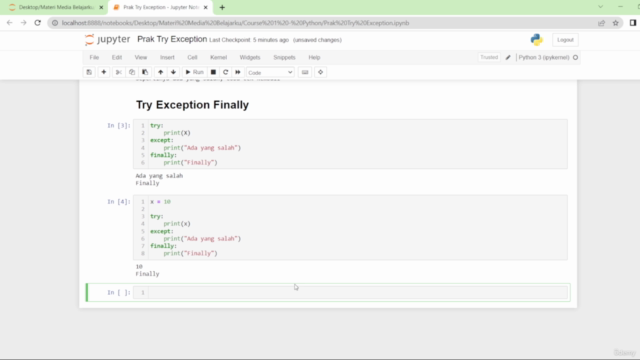Screen dimensions: 640x360
Task: Click the Python 3 (ipykernel) kernel name
Action: tap(544, 58)
